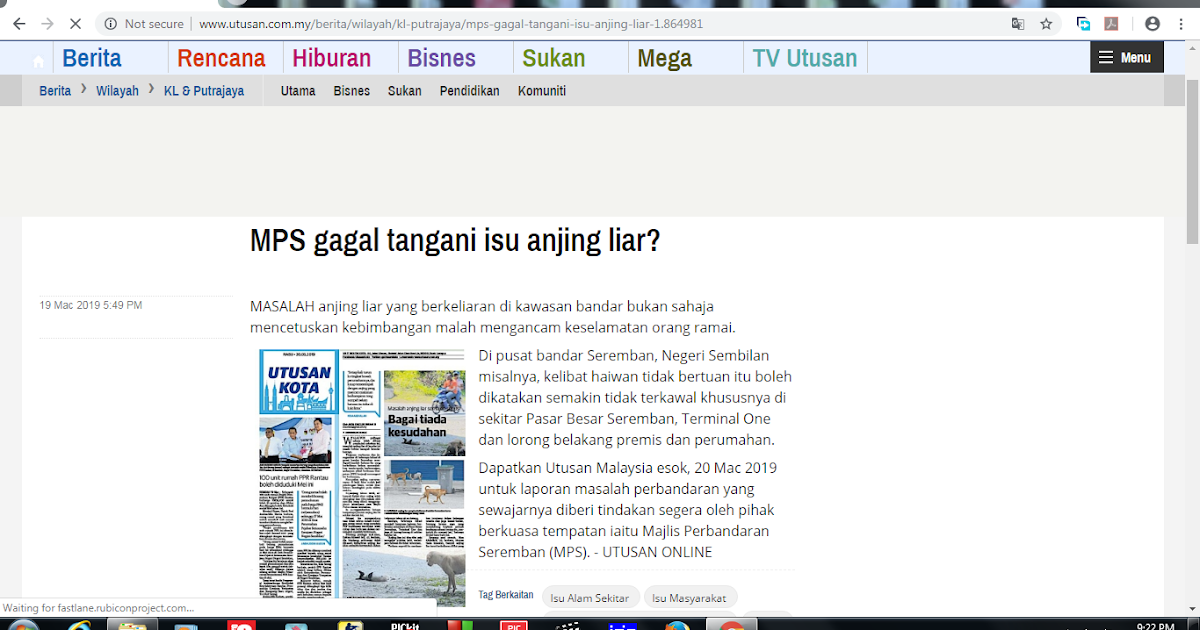Viewport: 1200px width, 630px height.
Task: Open the blue screen-share extension icon
Action: (1083, 23)
